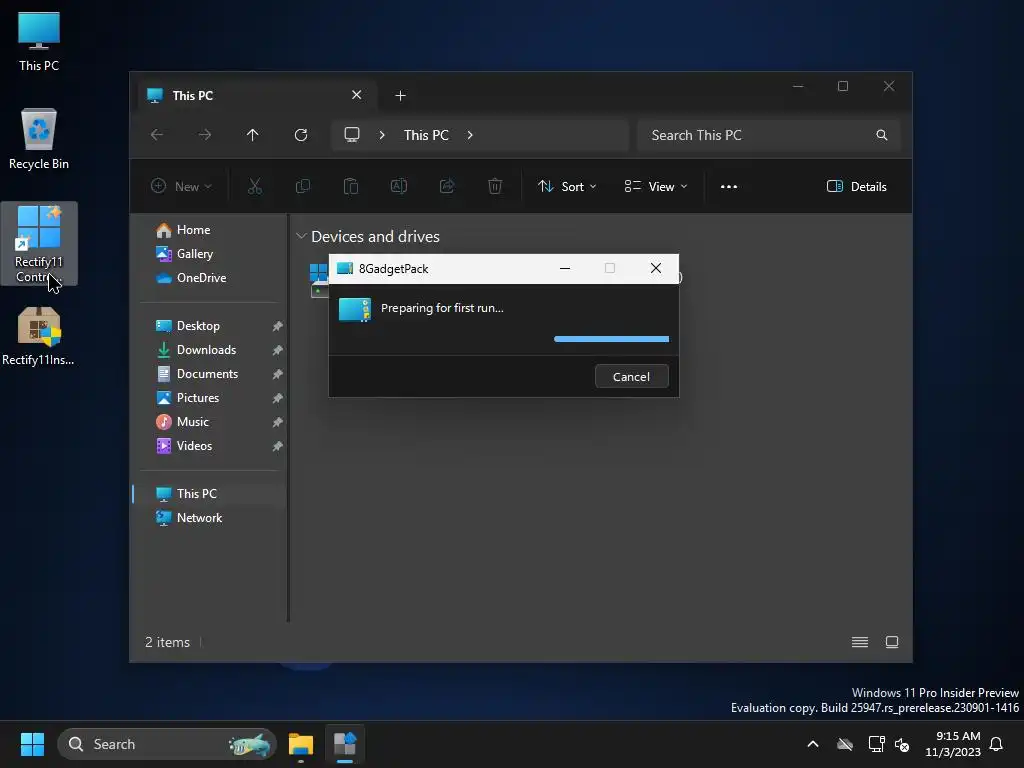1024x768 pixels.
Task: Go forward in File Explorer
Action: click(204, 135)
